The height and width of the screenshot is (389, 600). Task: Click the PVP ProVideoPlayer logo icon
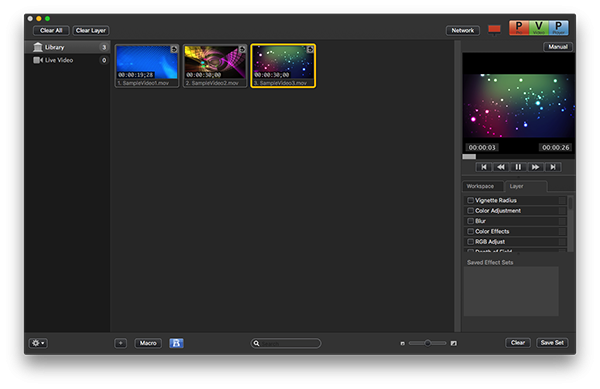point(538,28)
